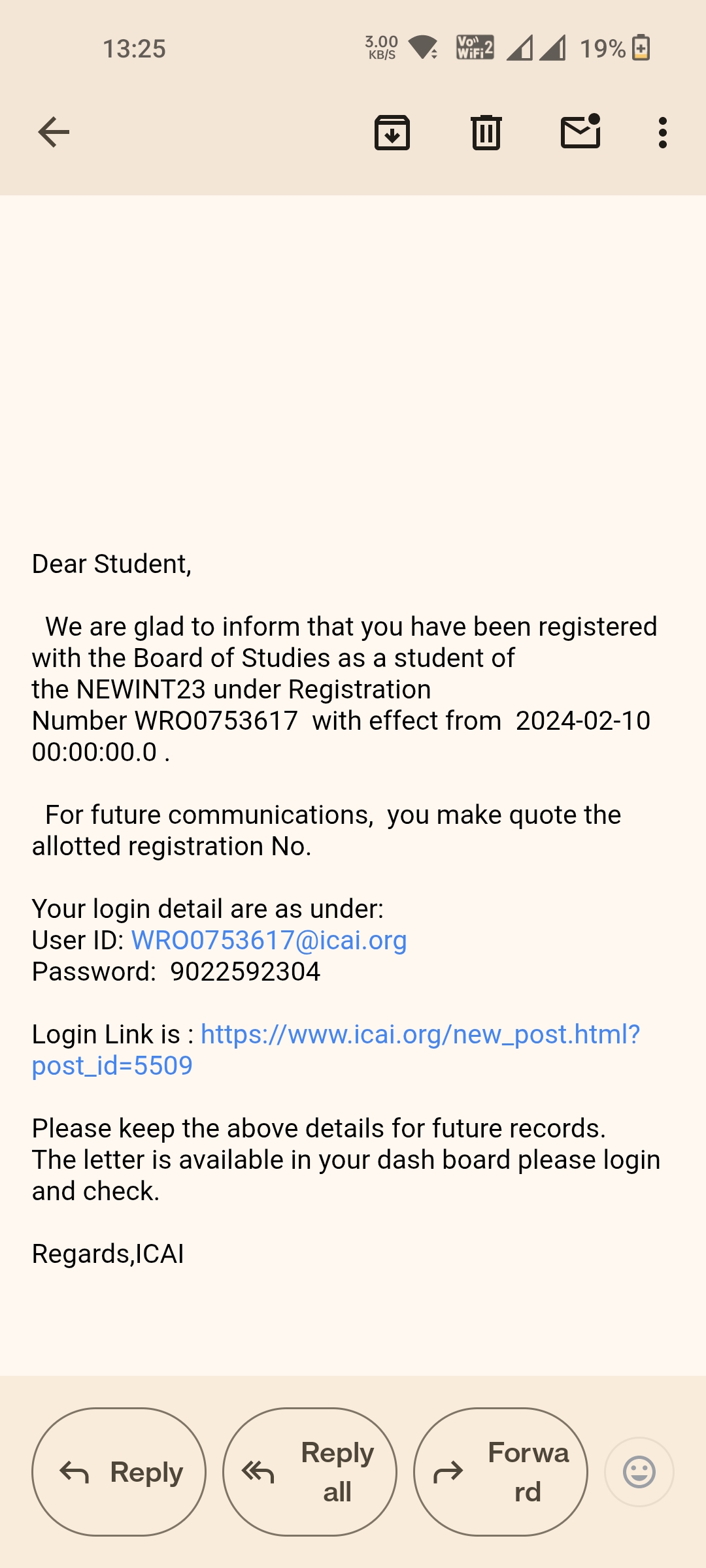The width and height of the screenshot is (706, 1568).
Task: Tap the VoWiFi 2 indicator icon
Action: point(475,48)
